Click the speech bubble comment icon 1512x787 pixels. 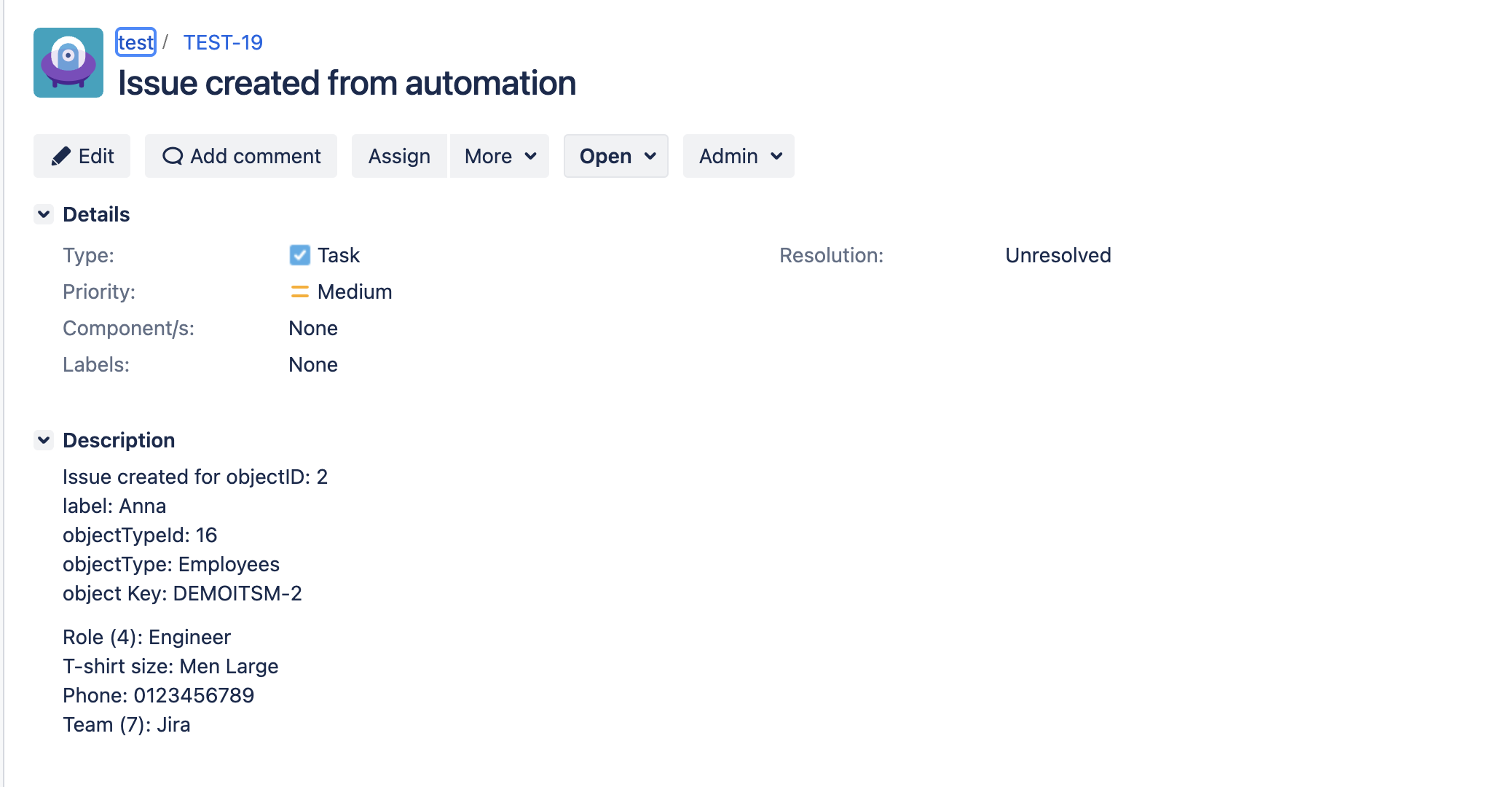[x=173, y=156]
